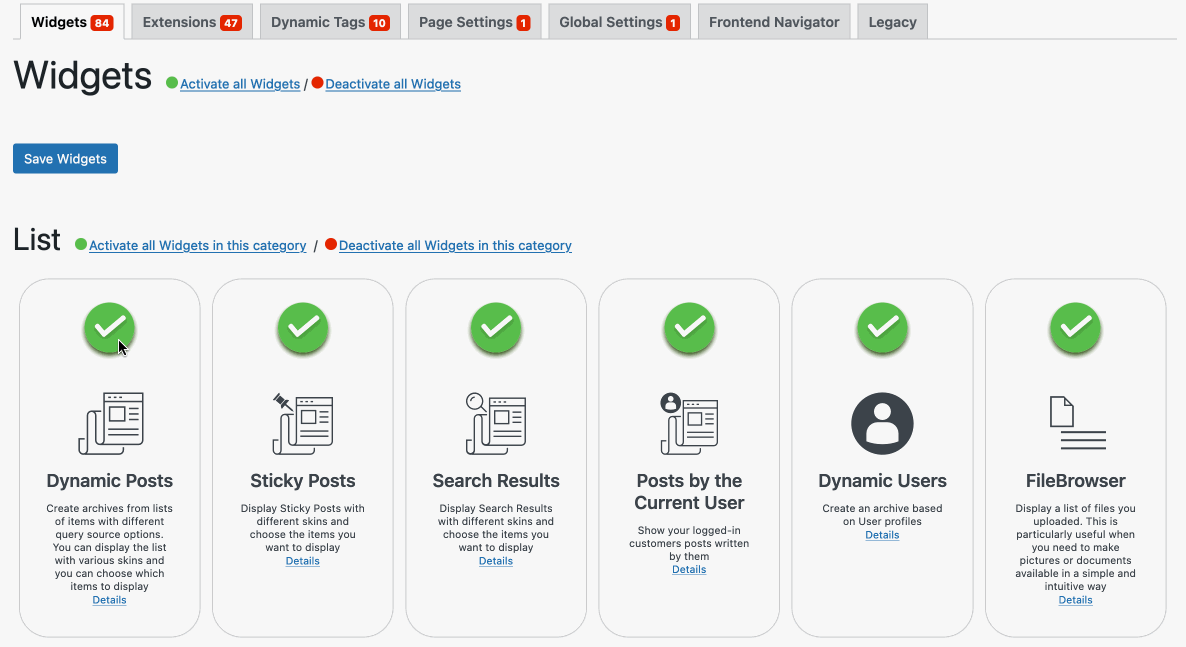Screen dimensions: 1186x647
Task: Toggle the Sticky Posts green checkmark
Action: (303, 328)
